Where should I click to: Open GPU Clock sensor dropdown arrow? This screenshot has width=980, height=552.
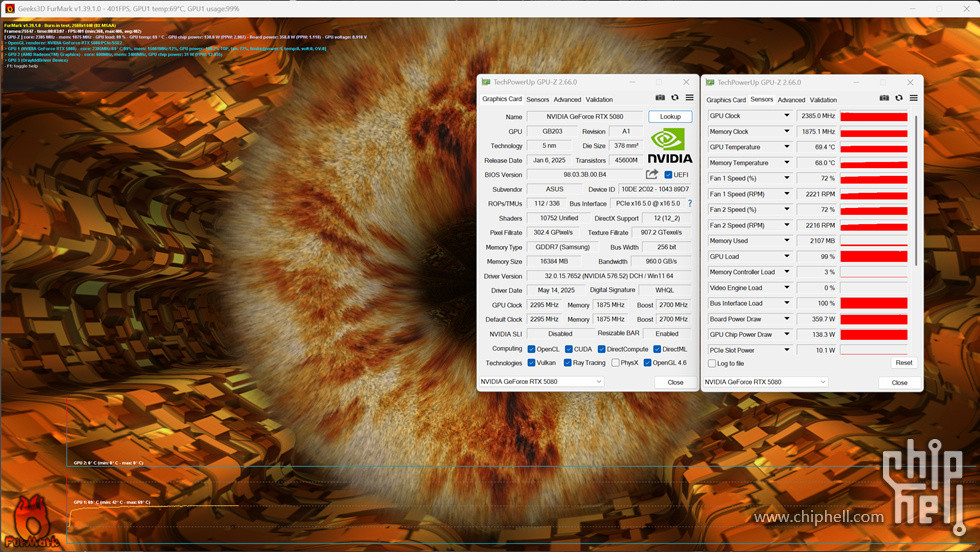[x=787, y=116]
